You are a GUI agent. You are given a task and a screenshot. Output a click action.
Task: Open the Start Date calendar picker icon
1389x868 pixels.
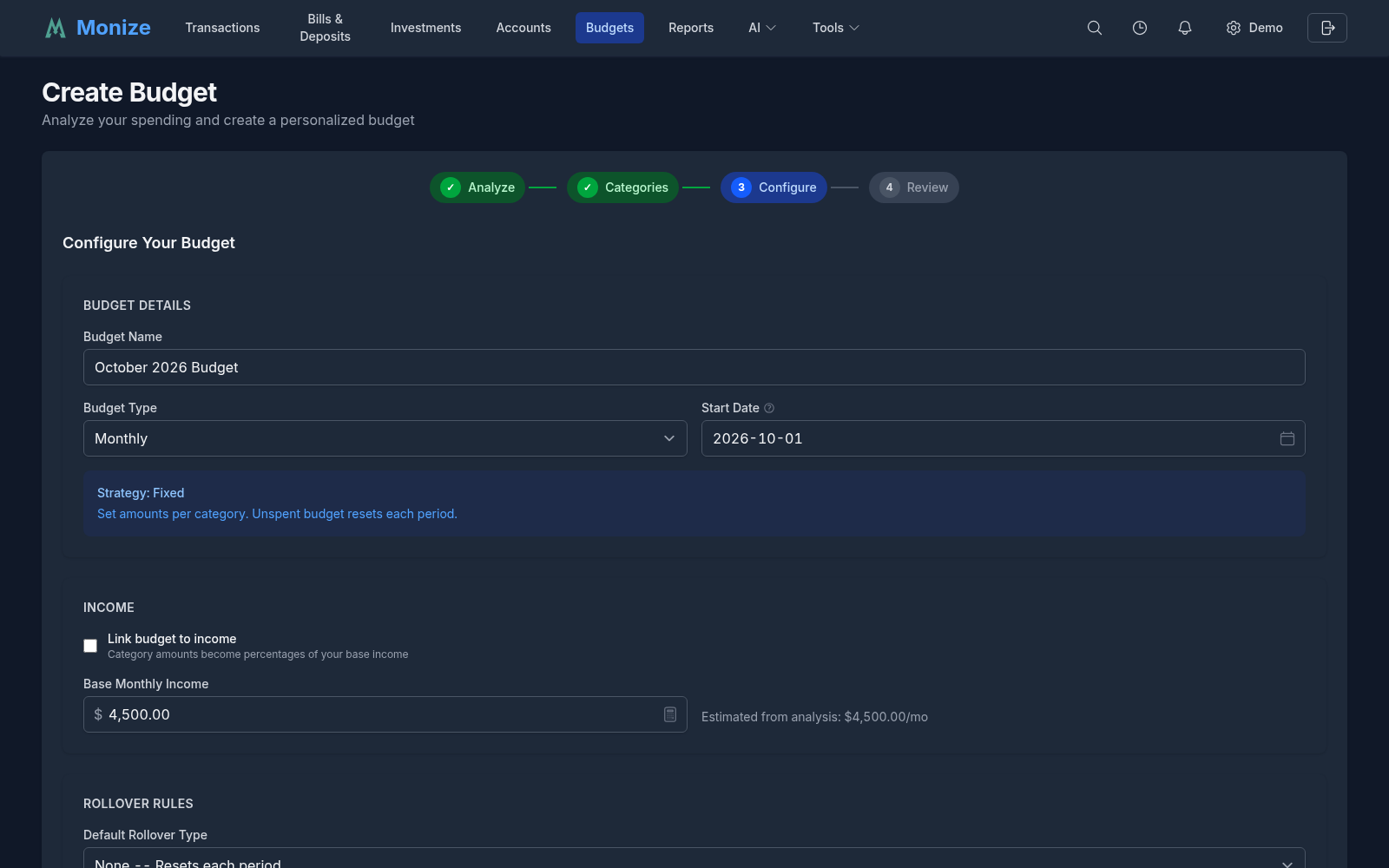(1287, 438)
